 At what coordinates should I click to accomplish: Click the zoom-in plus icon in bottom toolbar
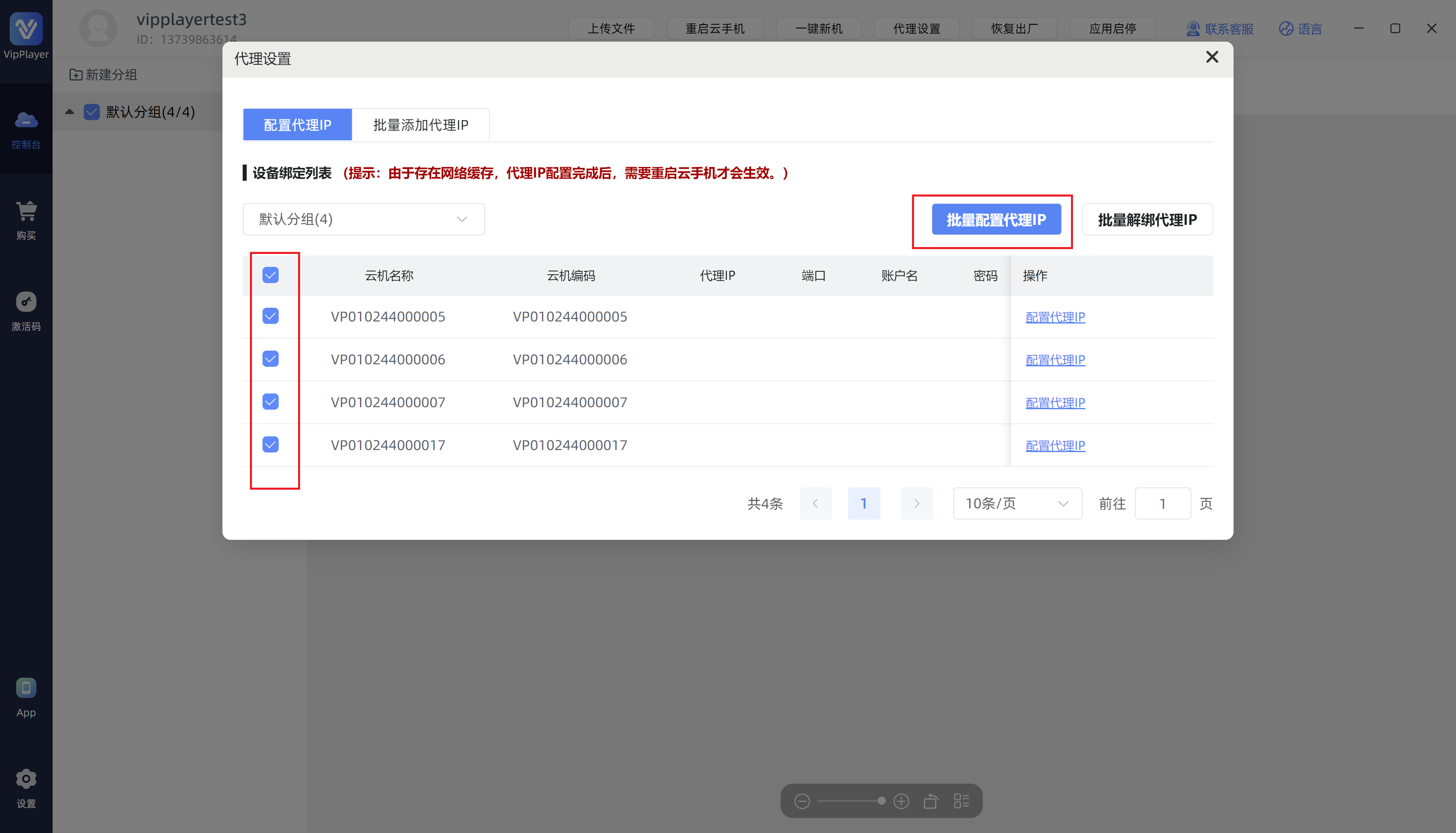tap(901, 801)
